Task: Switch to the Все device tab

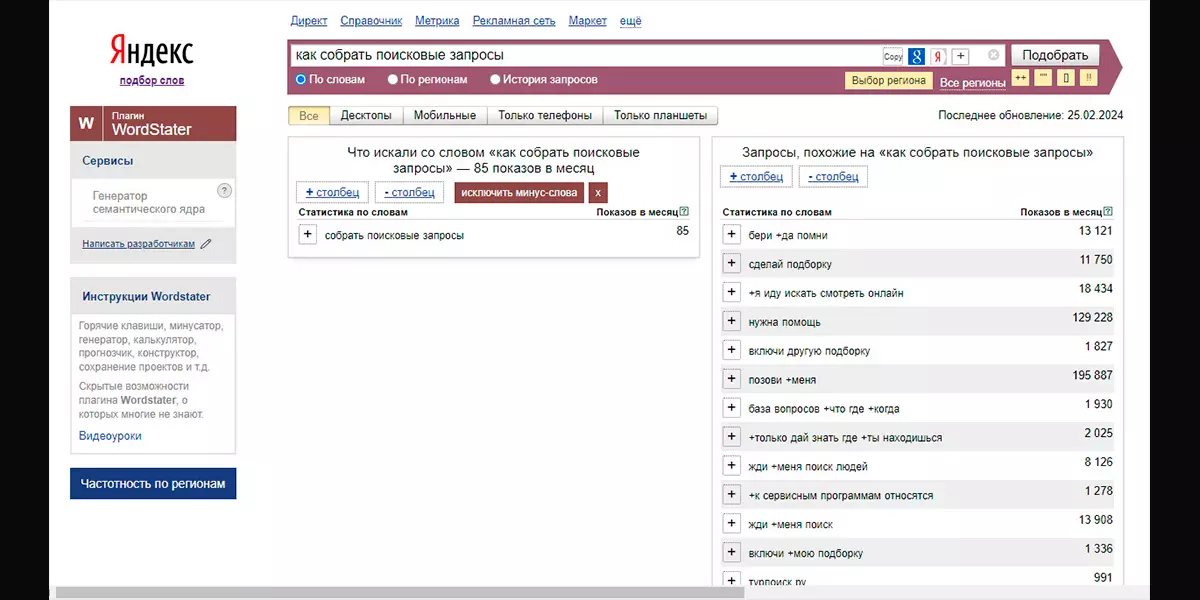Action: tap(308, 116)
